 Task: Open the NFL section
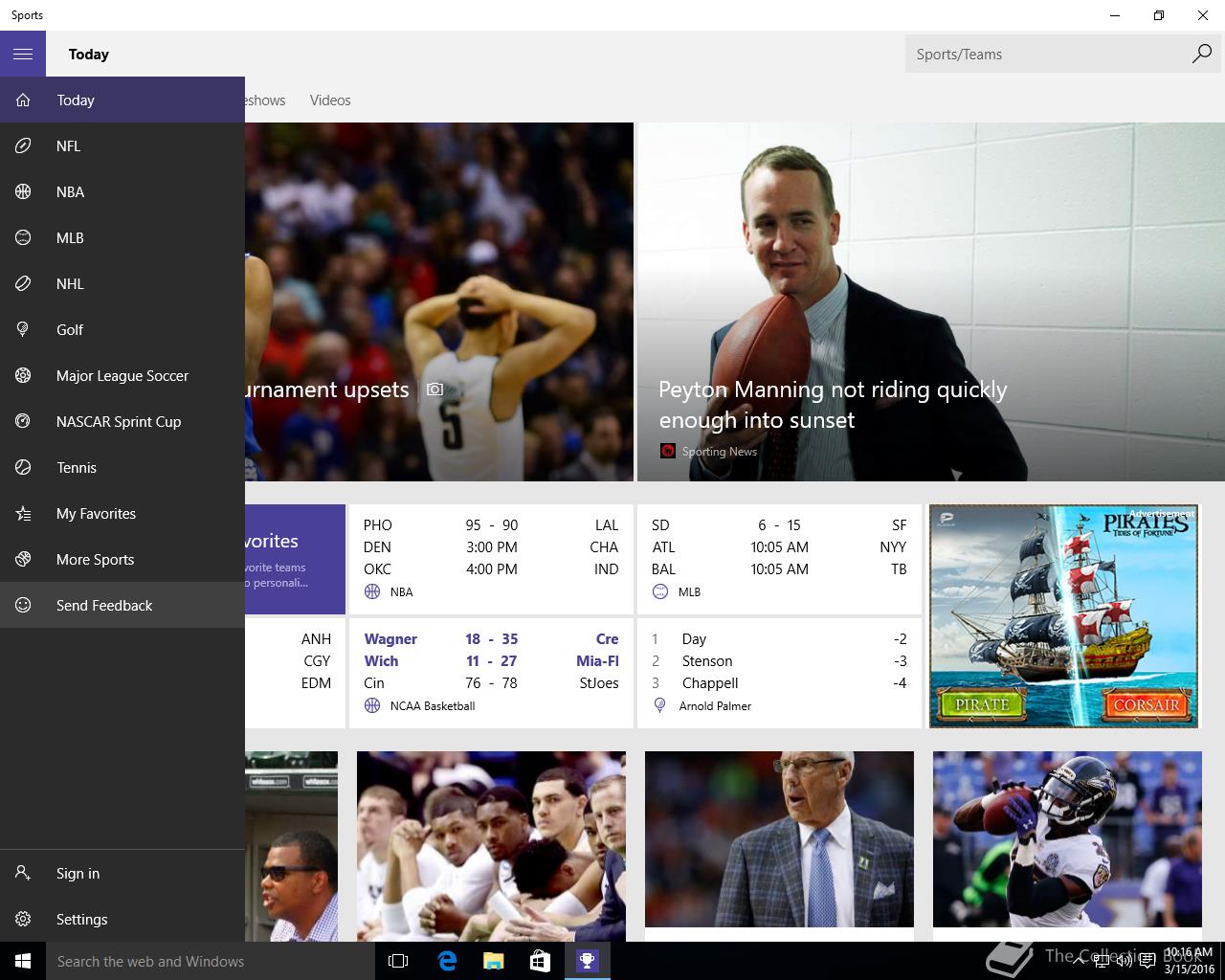[122, 145]
